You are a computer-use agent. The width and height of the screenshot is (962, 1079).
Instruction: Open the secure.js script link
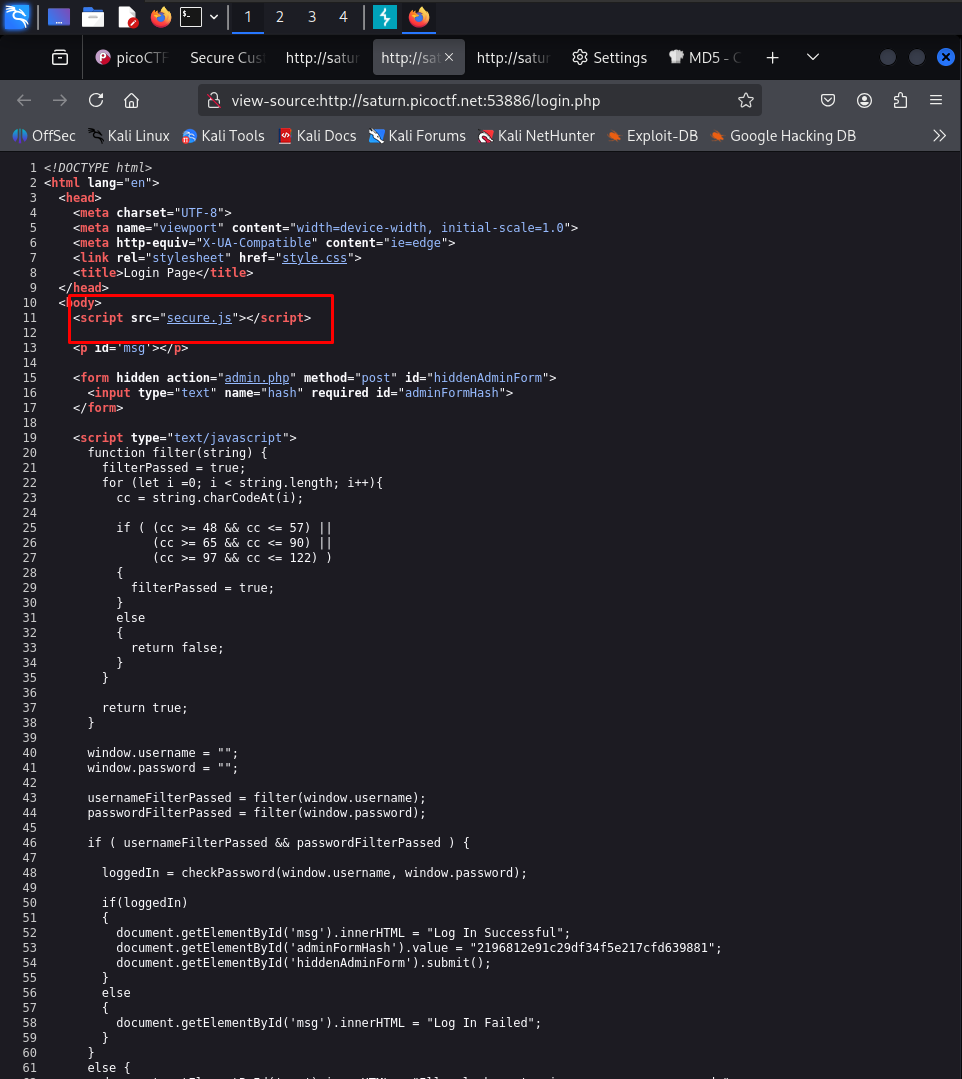(x=199, y=317)
